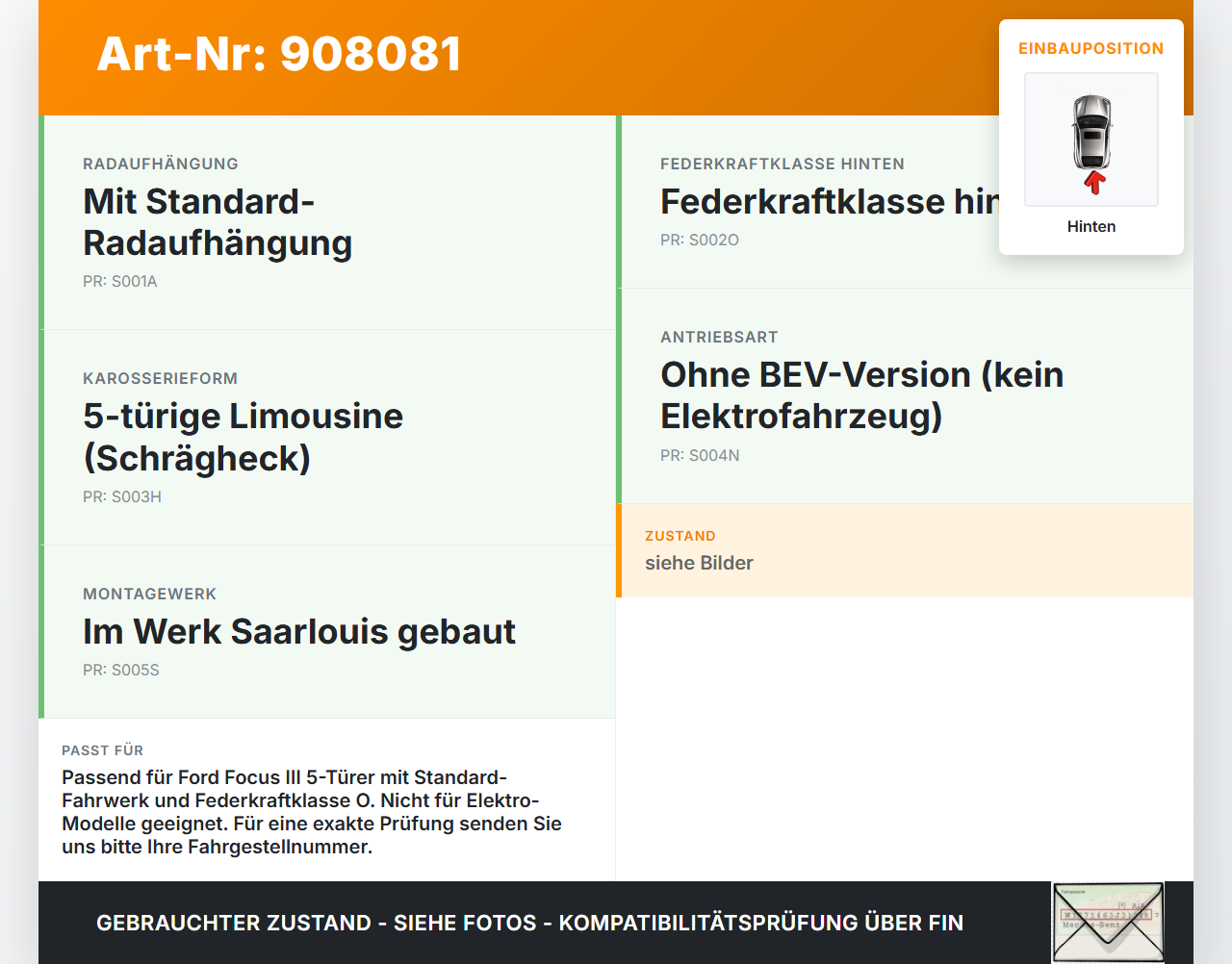Open the envelope thumbnail in footer
The image size is (1232, 964).
pos(1108,923)
